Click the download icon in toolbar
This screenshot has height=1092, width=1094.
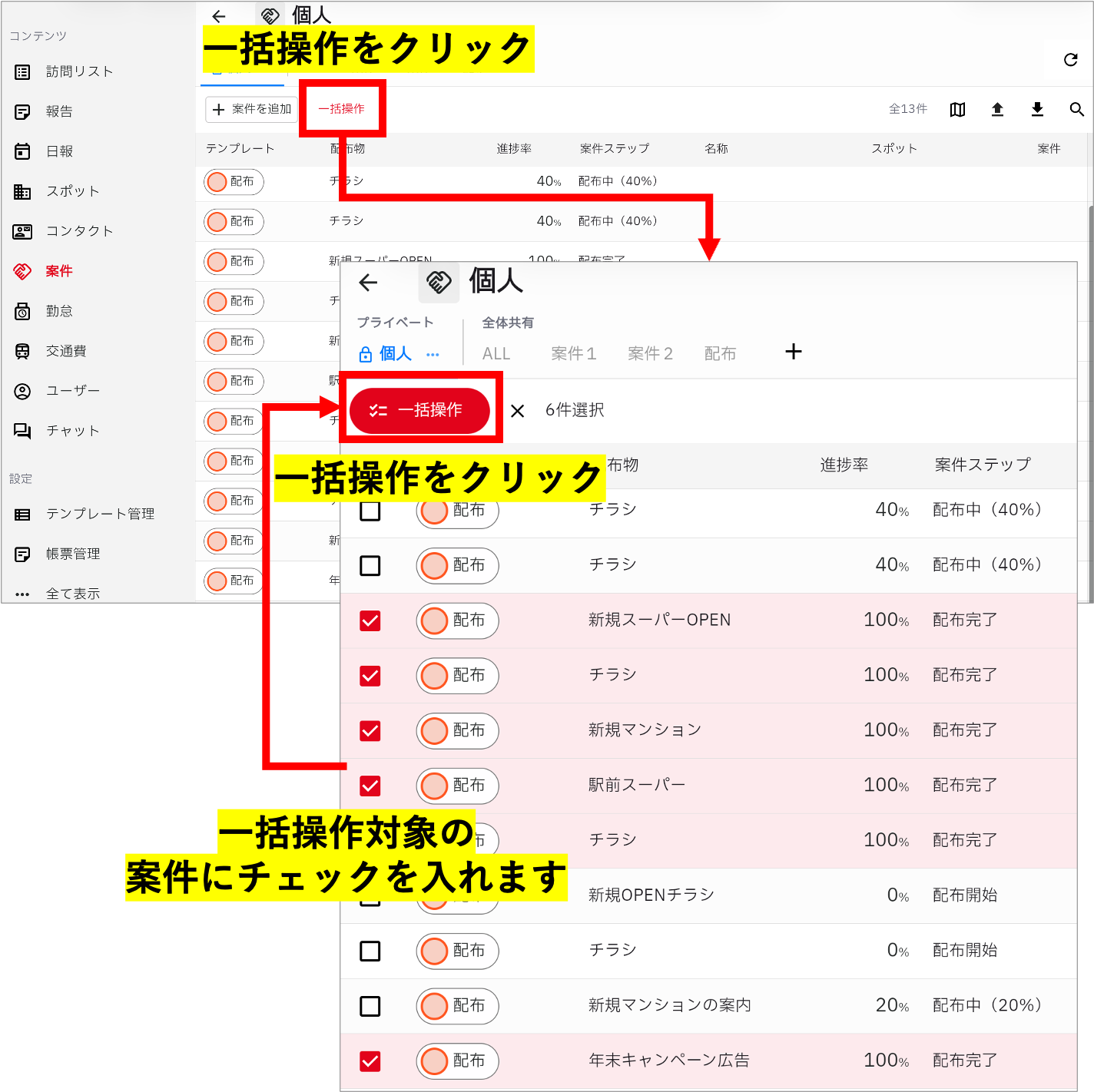[1037, 109]
